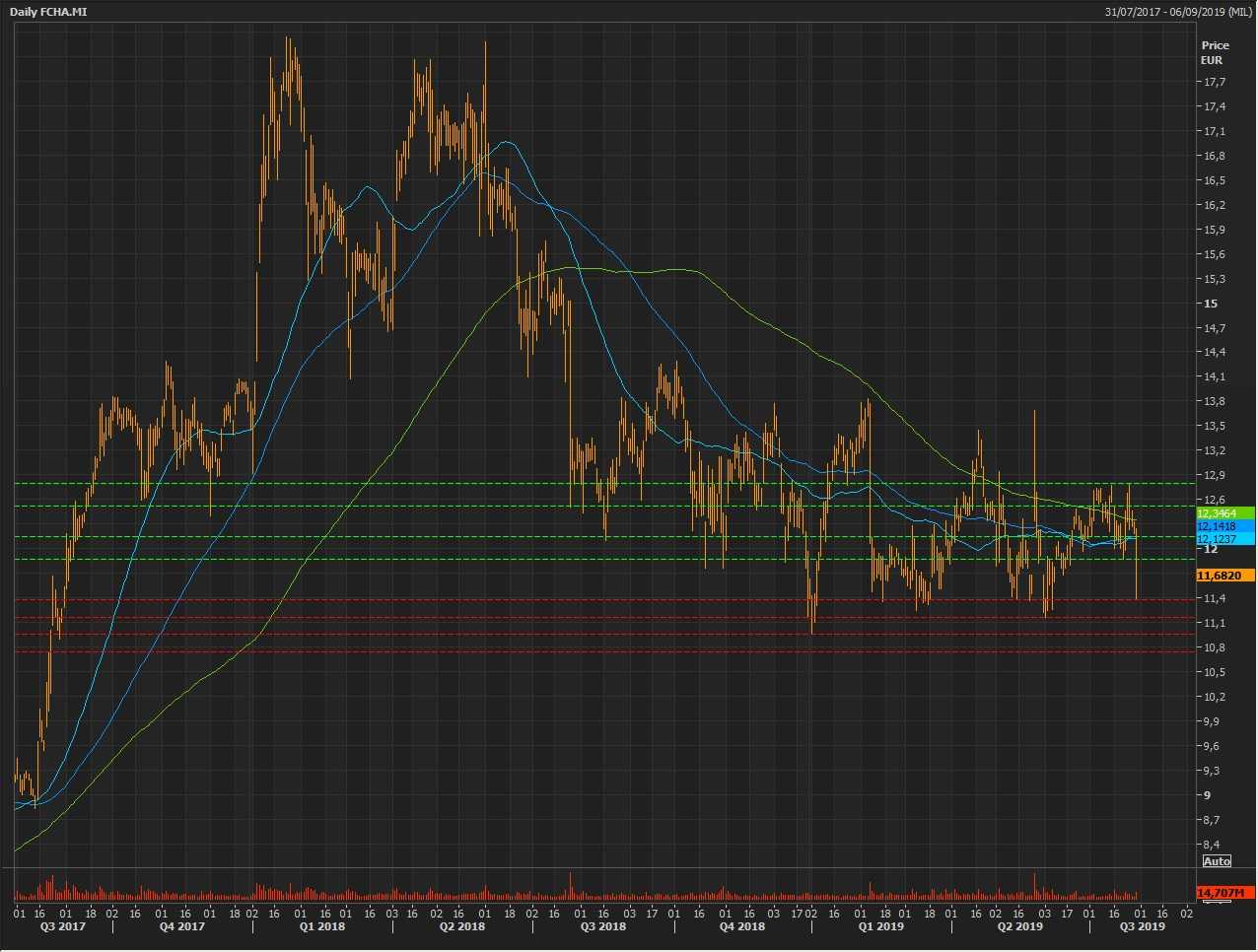
Task: Click the Q2 2019 quarter label
Action: pos(1019,926)
